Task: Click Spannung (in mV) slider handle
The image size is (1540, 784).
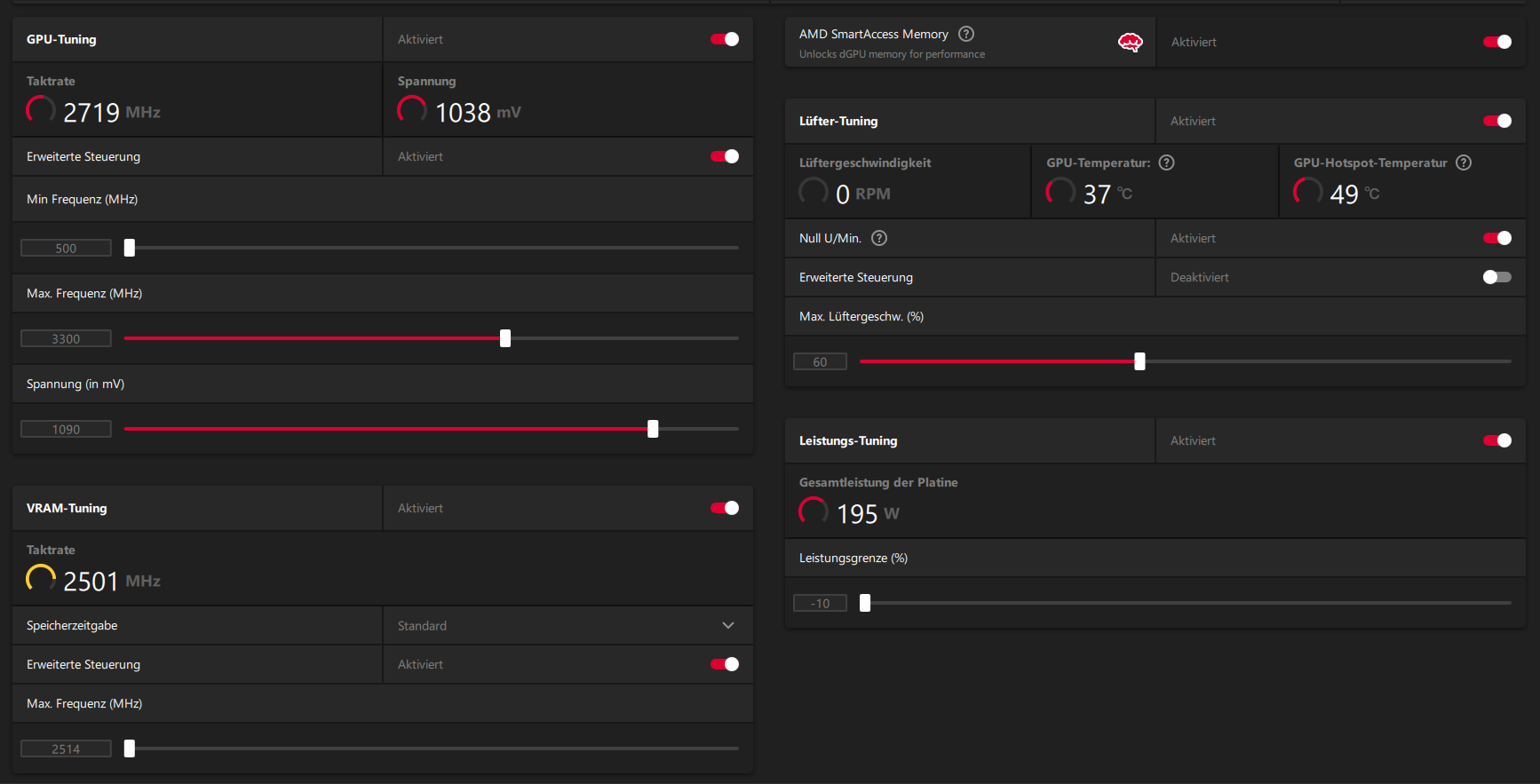Action: pyautogui.click(x=653, y=429)
